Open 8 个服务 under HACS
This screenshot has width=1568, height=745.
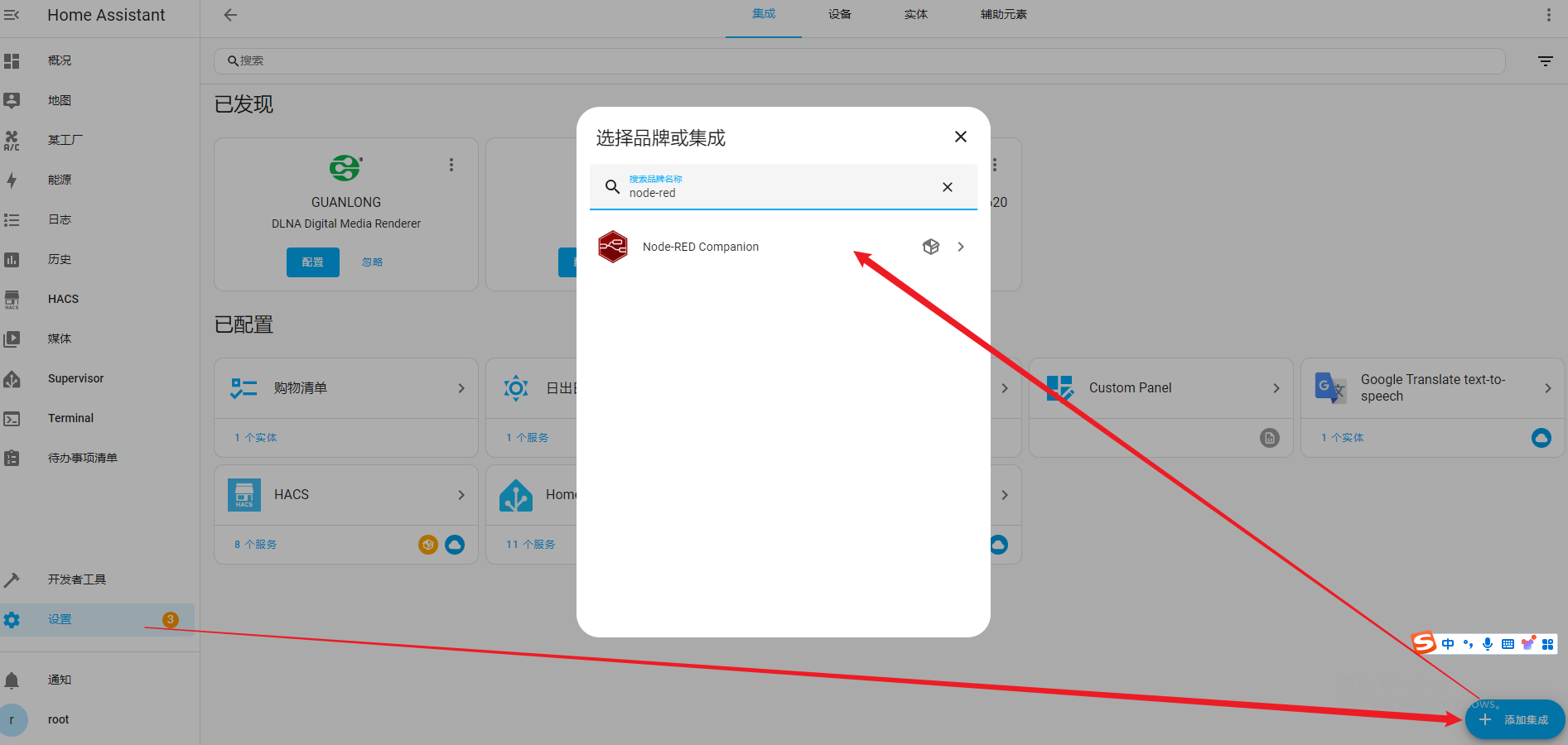[256, 545]
